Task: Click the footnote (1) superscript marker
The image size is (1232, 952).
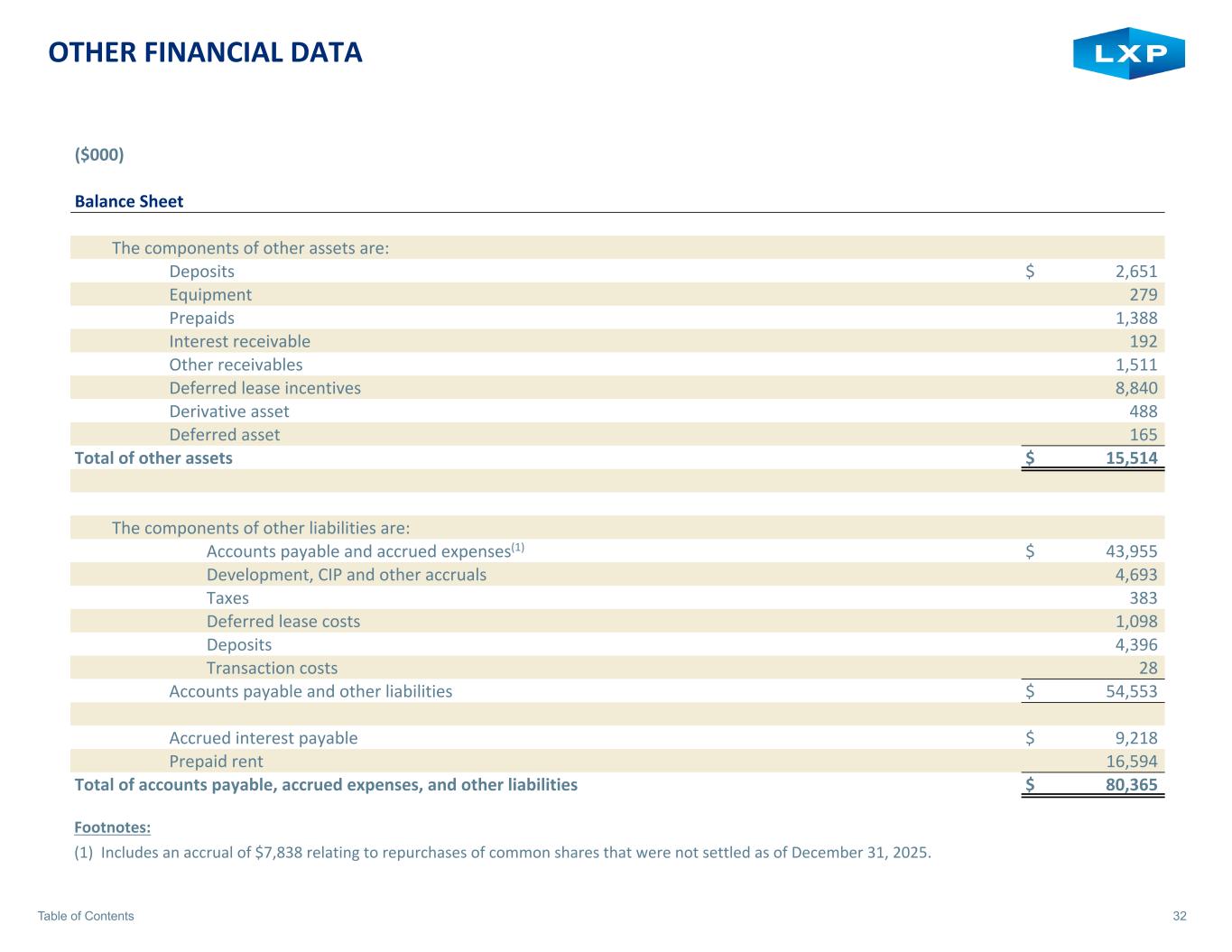Action: pos(518,547)
